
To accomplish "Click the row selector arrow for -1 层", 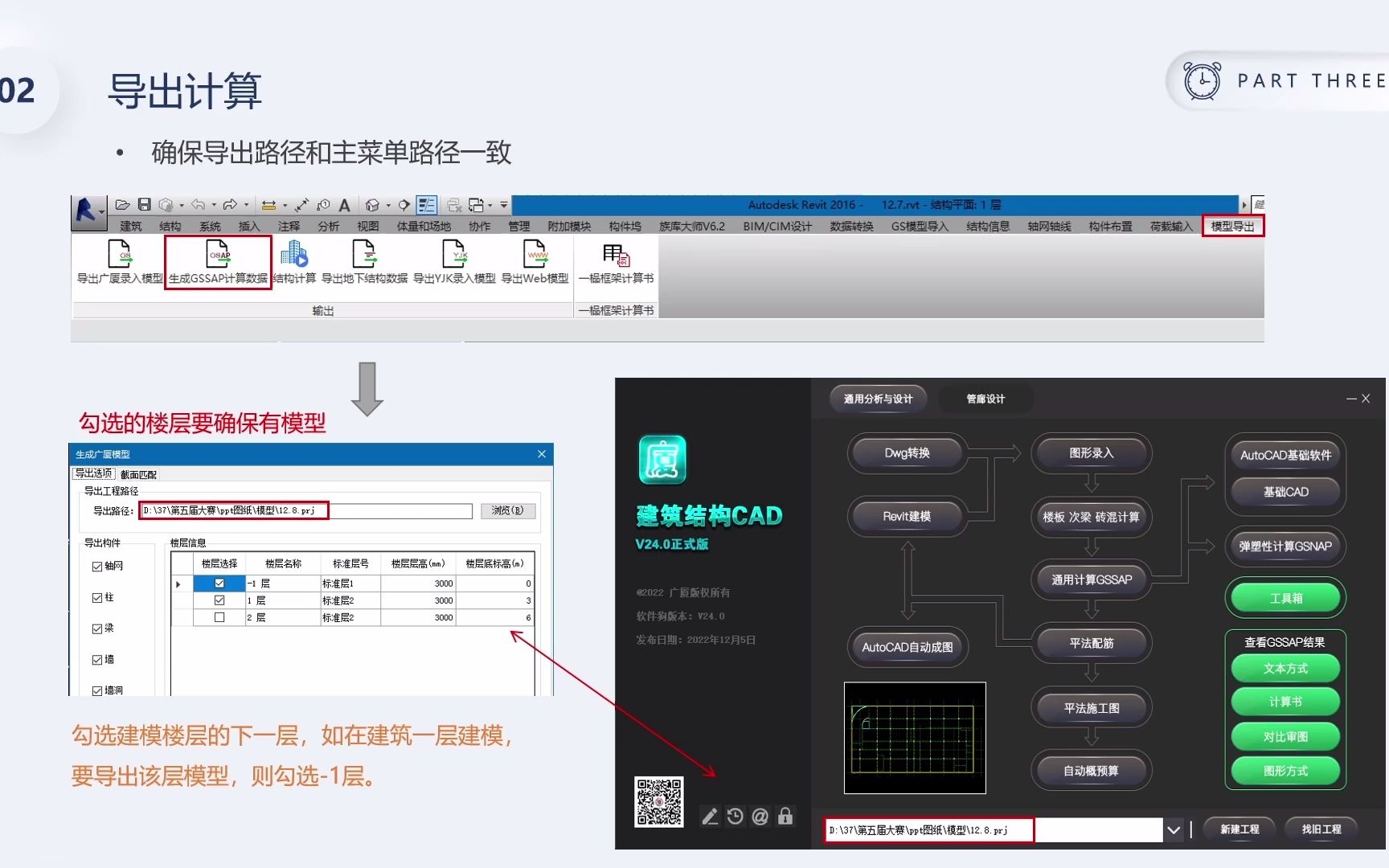I will coord(178,583).
